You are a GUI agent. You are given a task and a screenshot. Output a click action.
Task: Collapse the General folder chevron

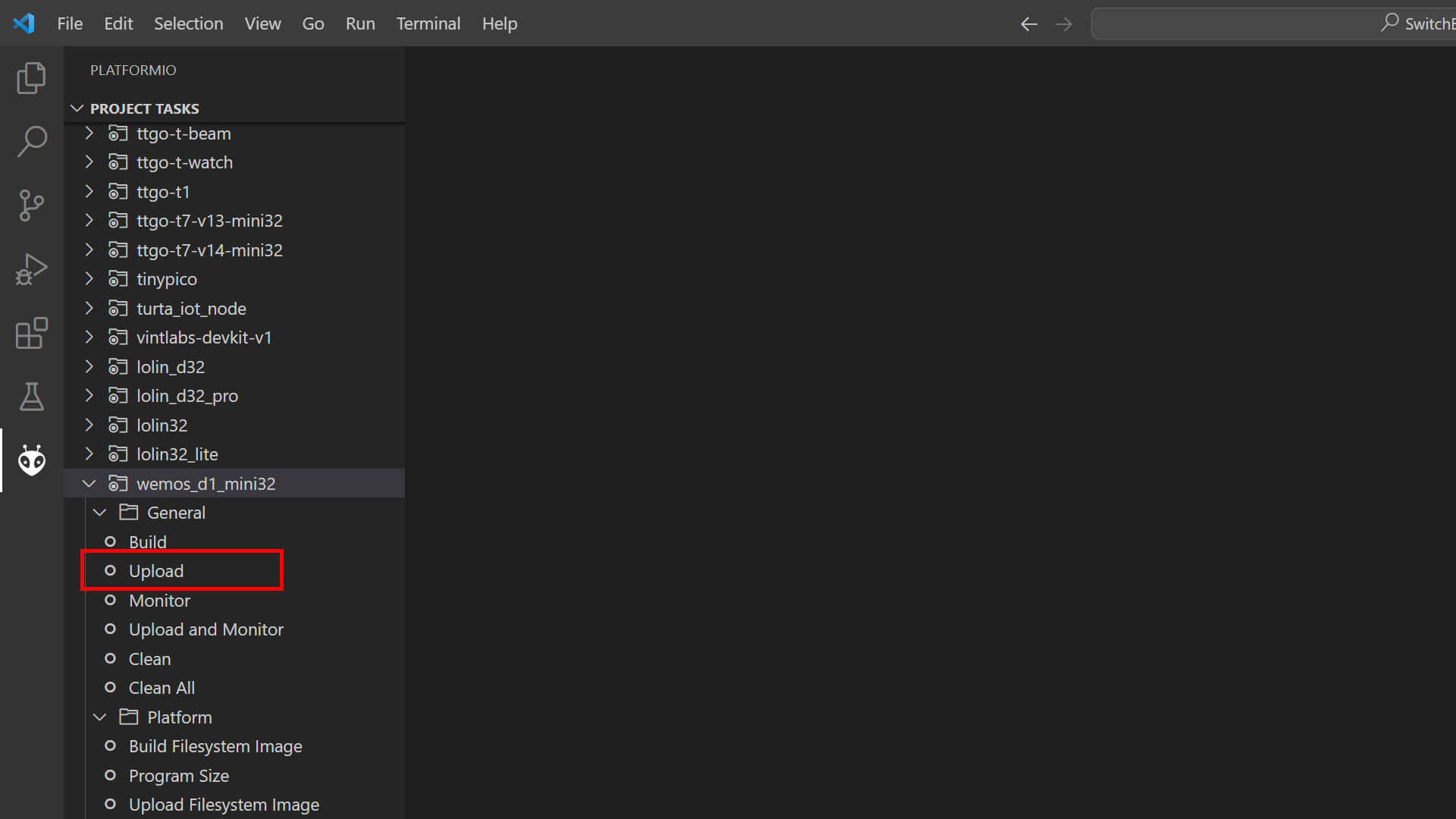tap(99, 513)
